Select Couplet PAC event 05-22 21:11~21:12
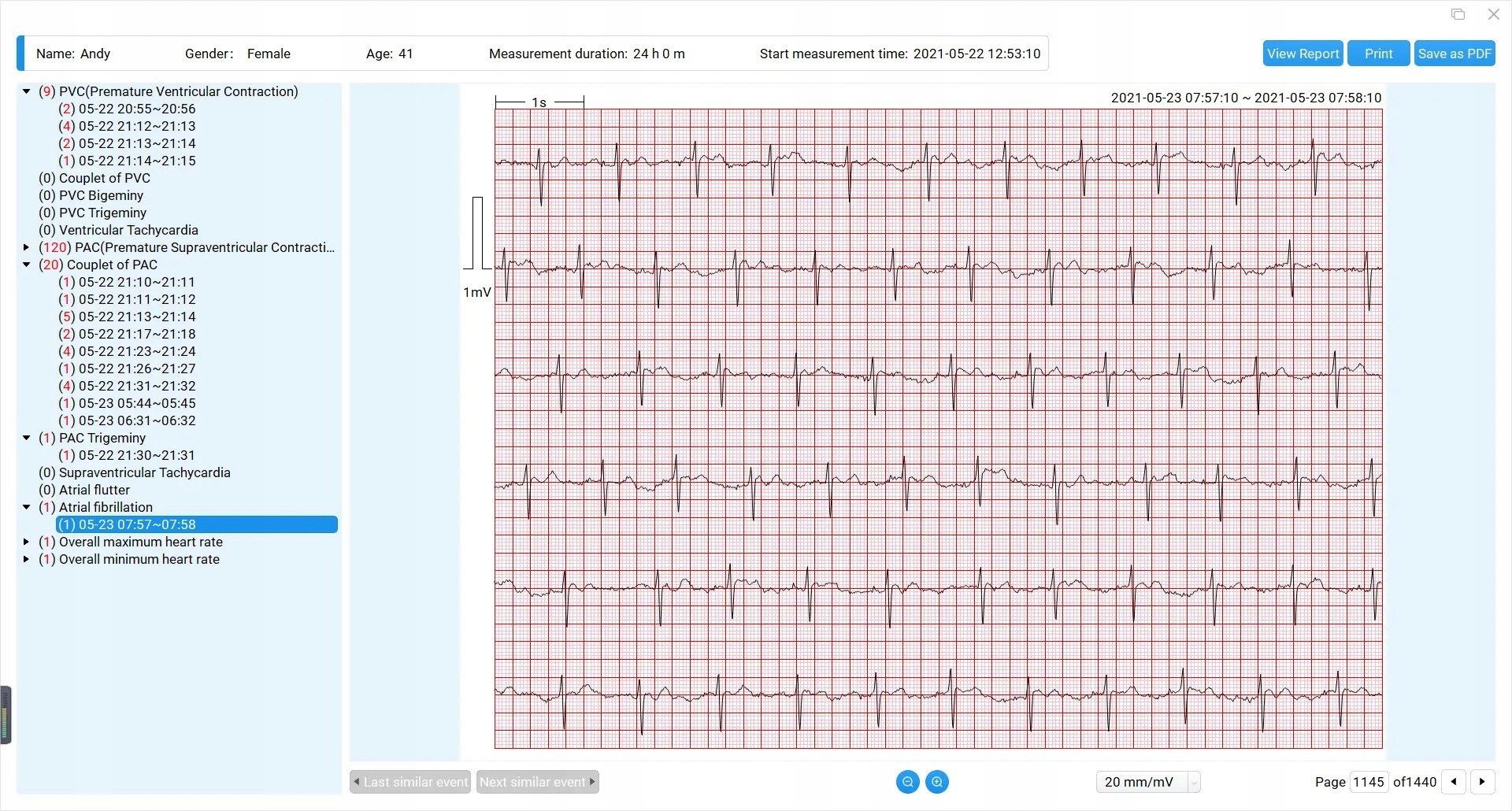 tap(127, 299)
